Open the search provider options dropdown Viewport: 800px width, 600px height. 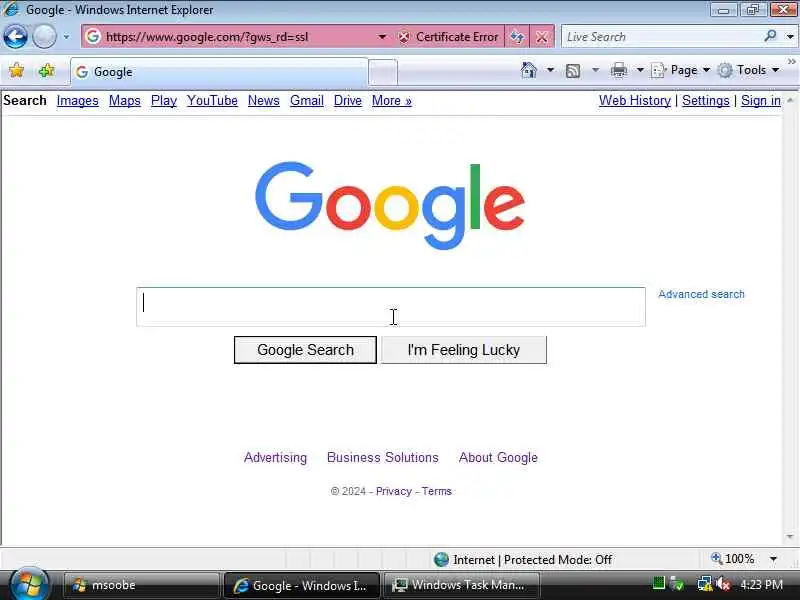790,37
